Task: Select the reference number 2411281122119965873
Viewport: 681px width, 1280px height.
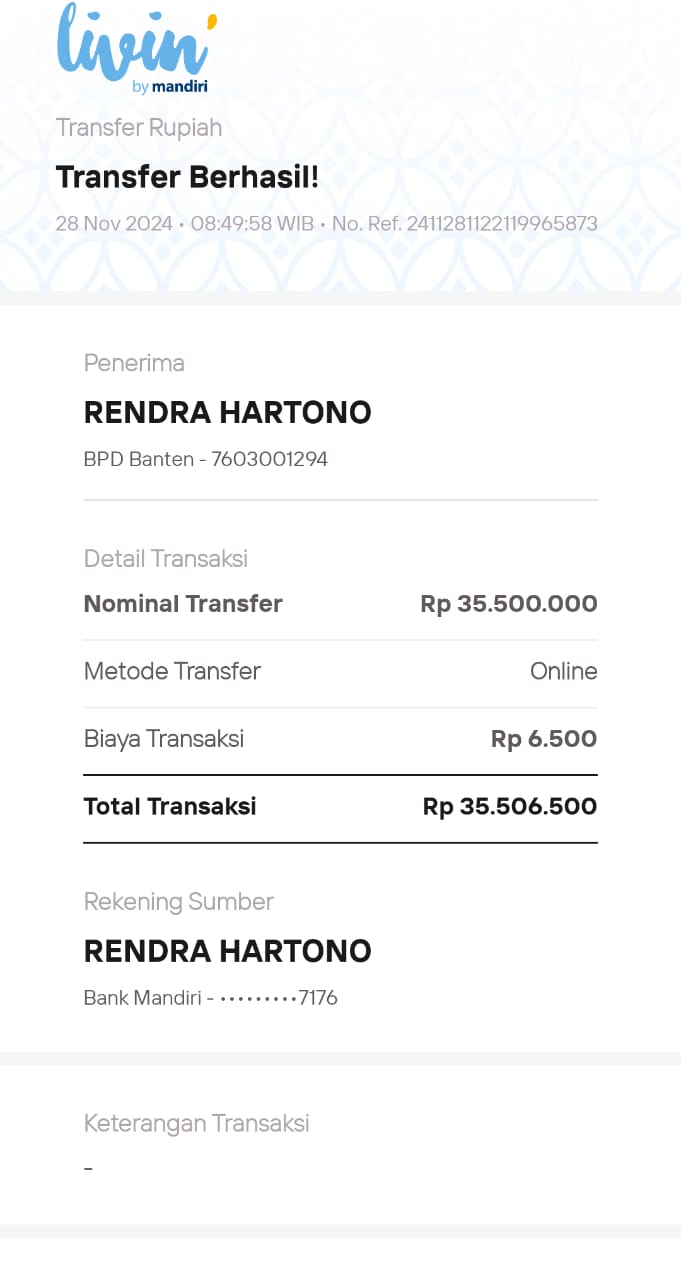Action: pos(501,223)
